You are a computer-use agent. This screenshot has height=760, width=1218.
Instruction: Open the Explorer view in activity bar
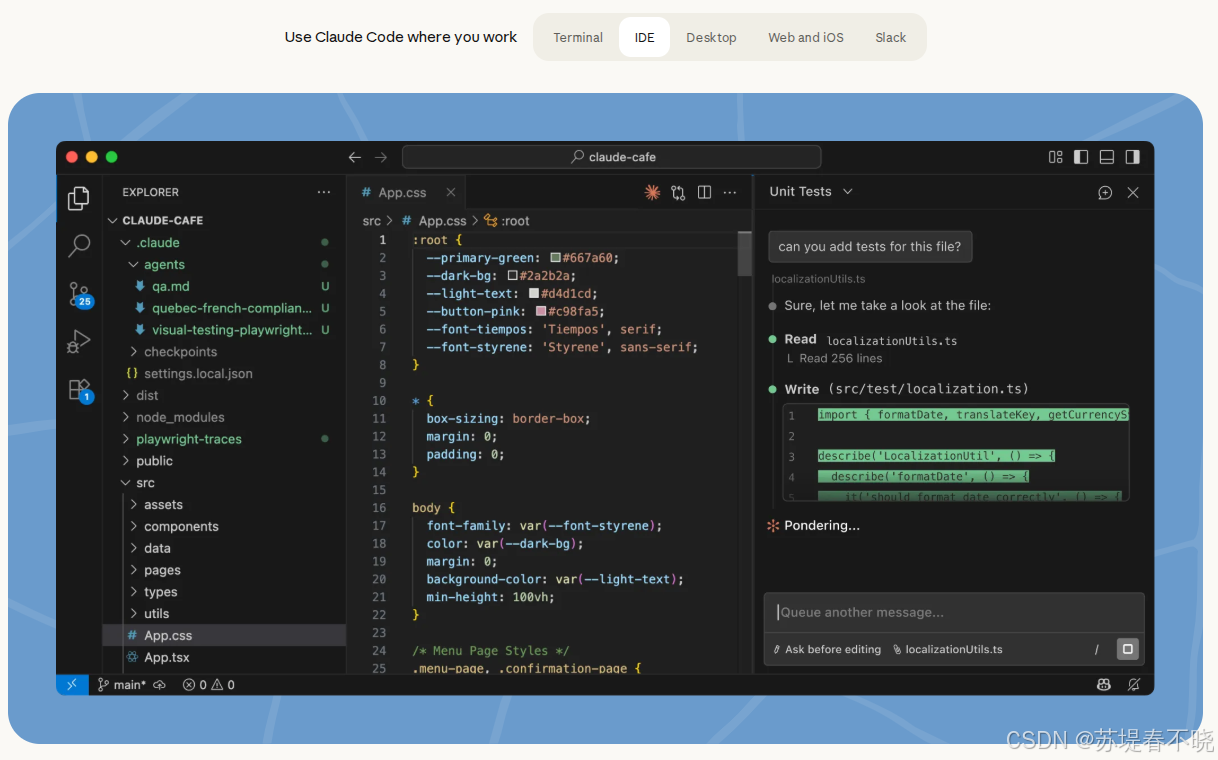(x=79, y=198)
